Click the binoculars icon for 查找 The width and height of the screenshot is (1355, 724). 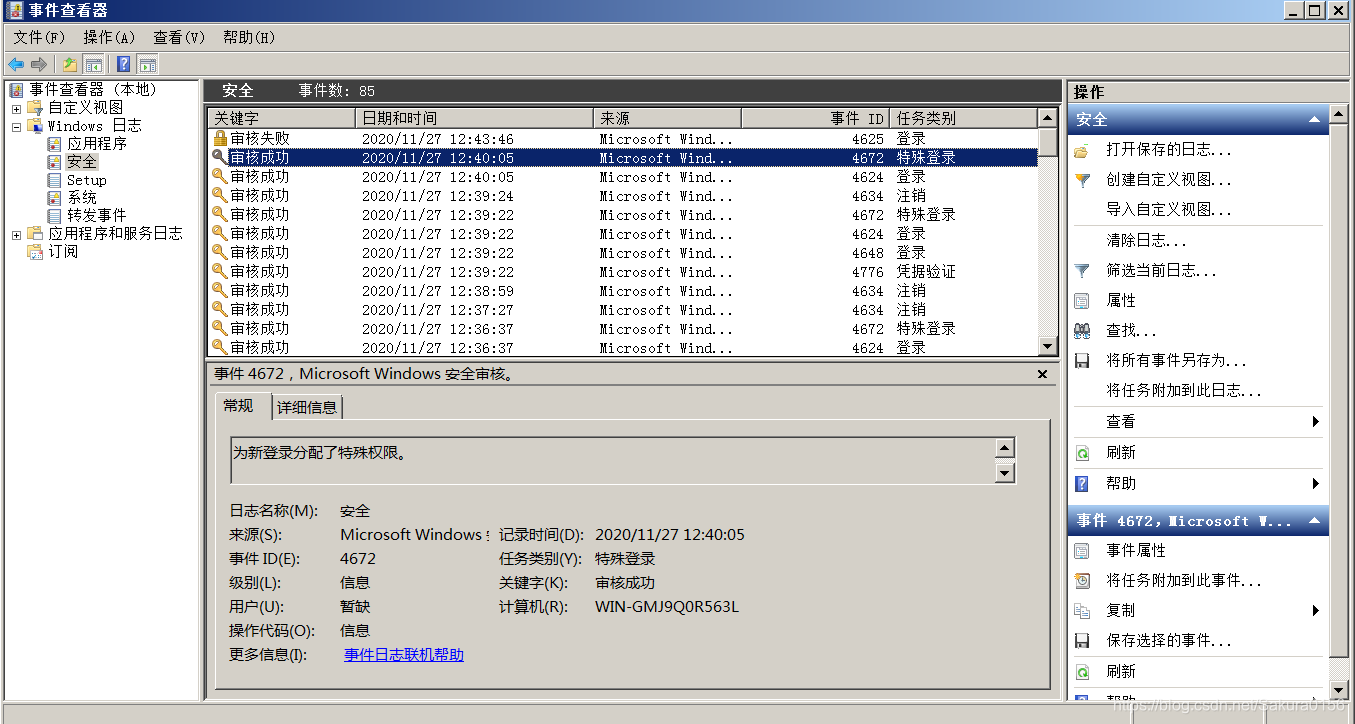1082,330
